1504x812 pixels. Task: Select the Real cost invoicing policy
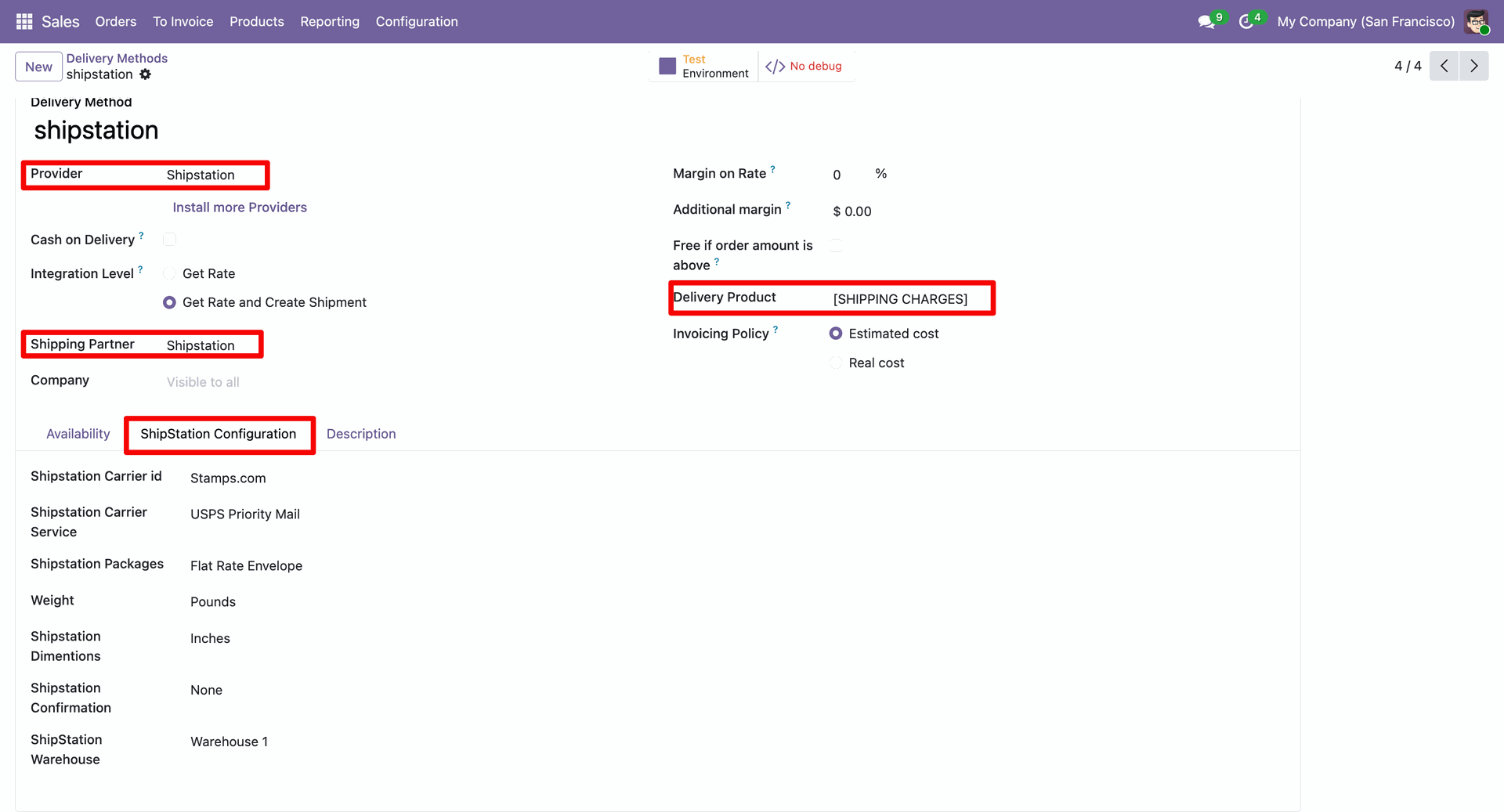(x=836, y=363)
